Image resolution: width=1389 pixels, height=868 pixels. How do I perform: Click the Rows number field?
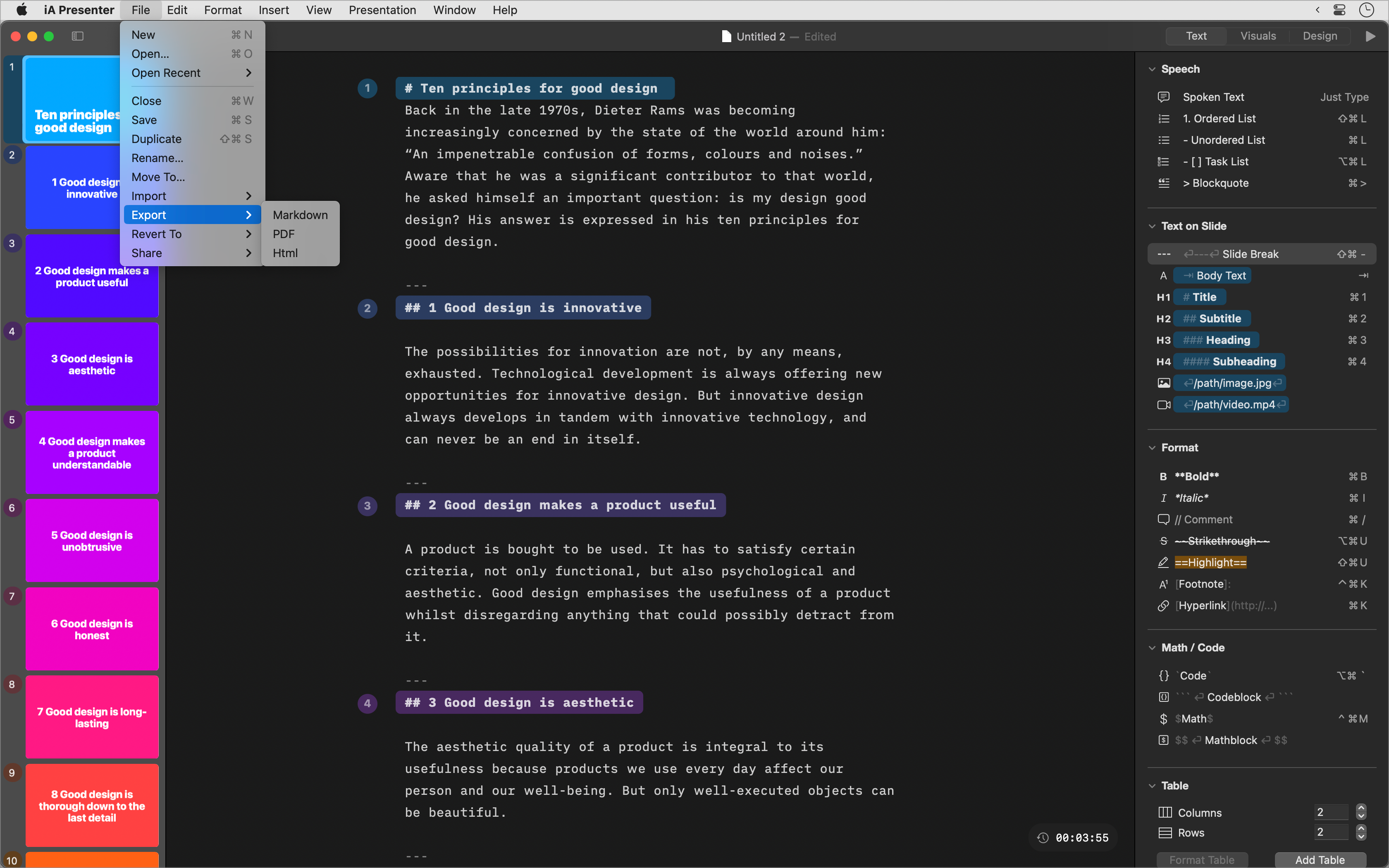1331,832
